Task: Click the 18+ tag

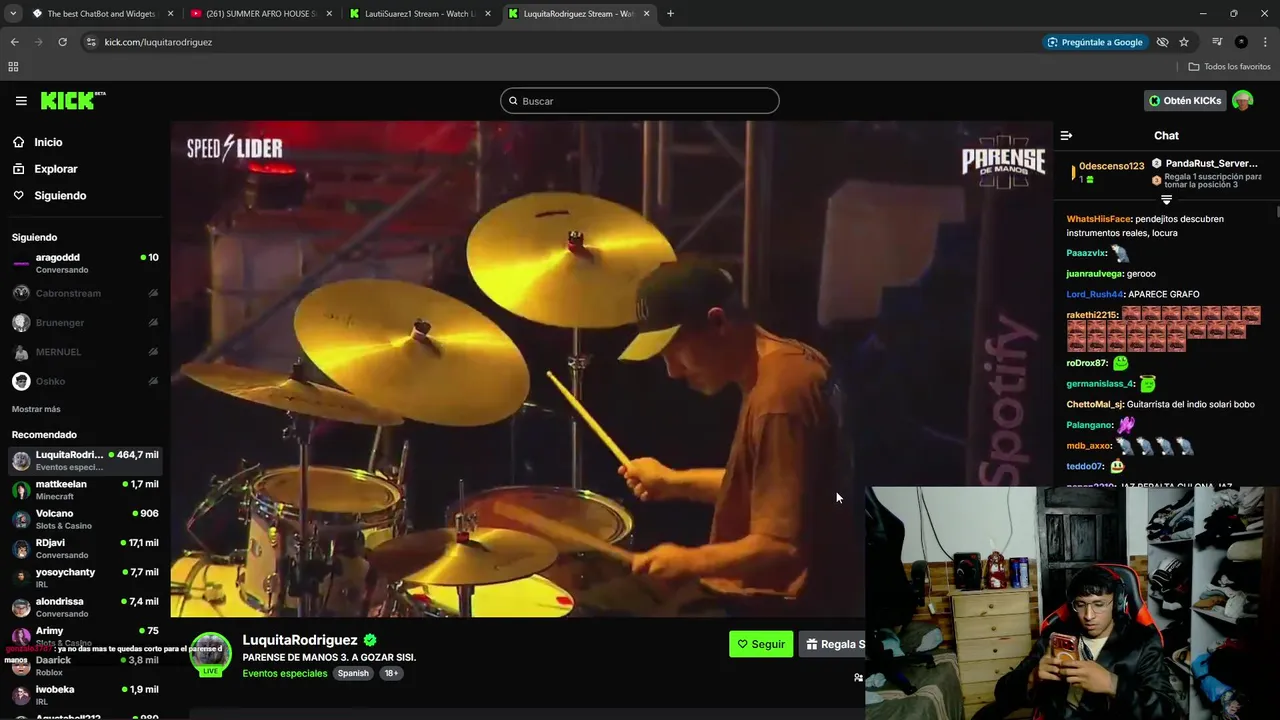Action: (391, 673)
